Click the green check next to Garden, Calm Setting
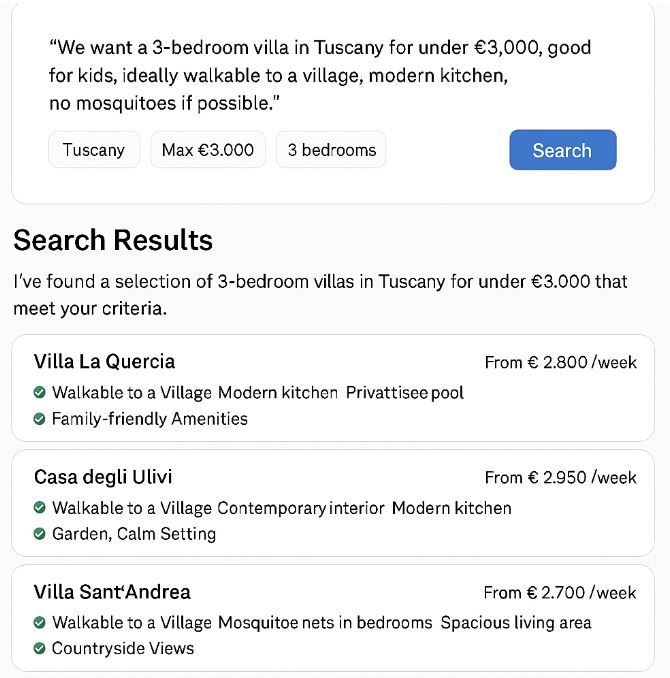Viewport: 670px width, 678px height. tap(39, 534)
